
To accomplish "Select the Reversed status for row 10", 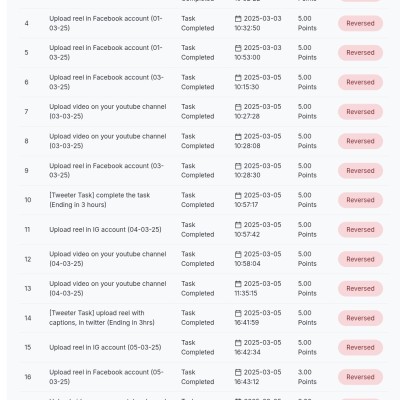I will click(x=360, y=200).
